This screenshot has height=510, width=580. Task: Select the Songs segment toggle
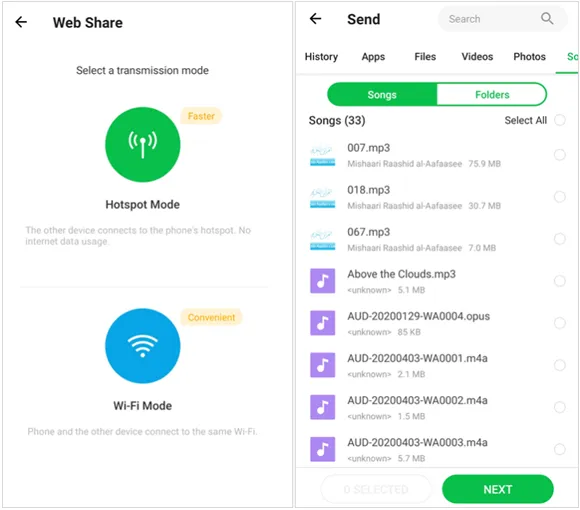(382, 95)
